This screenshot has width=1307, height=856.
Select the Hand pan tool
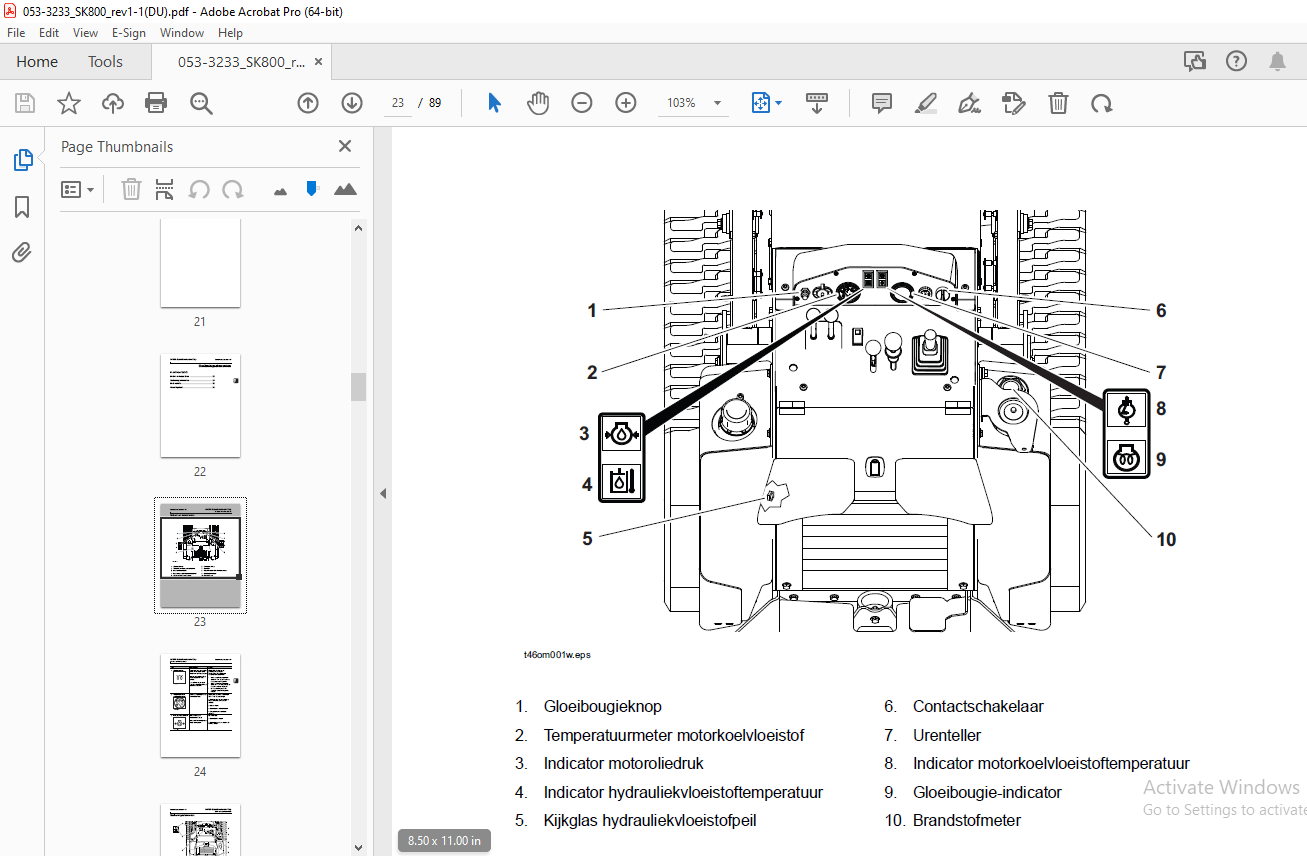point(538,103)
